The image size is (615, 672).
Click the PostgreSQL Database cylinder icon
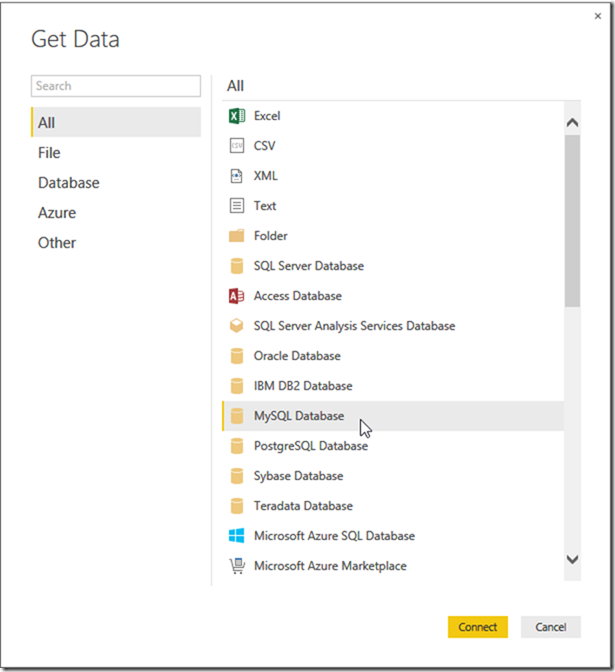point(237,446)
